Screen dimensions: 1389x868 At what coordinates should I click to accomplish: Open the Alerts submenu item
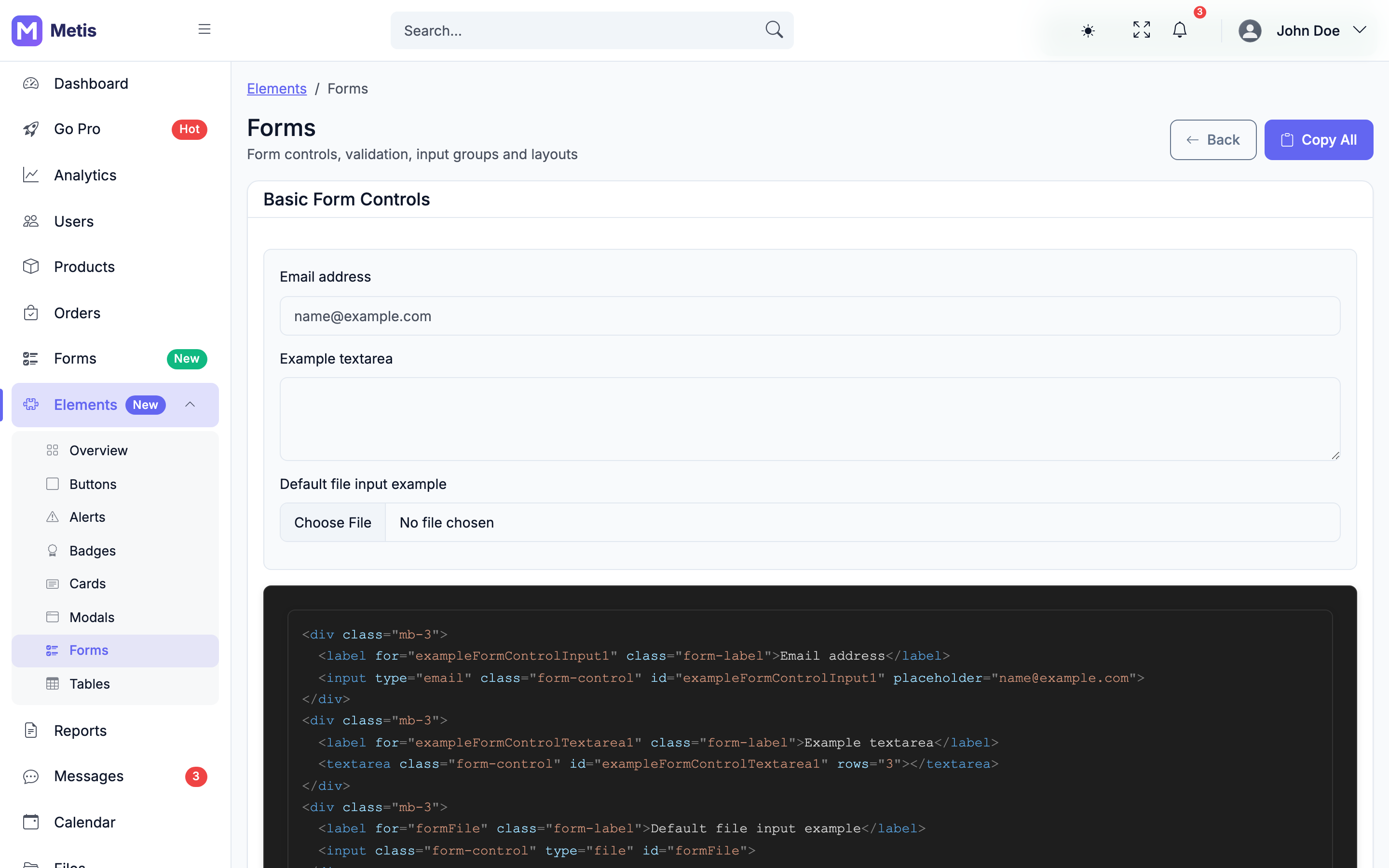[x=115, y=517]
